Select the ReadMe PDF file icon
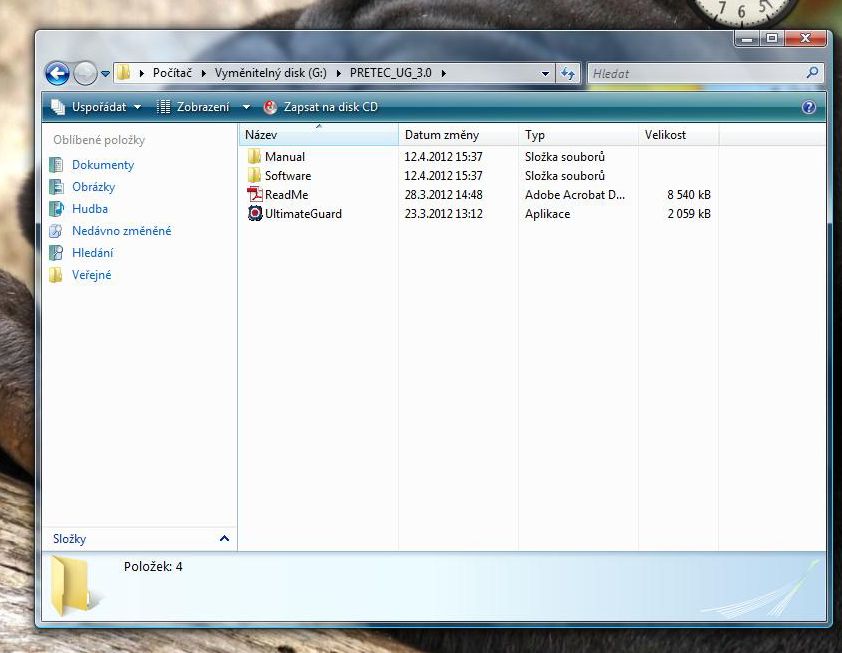Viewport: 842px width, 653px height. point(255,194)
